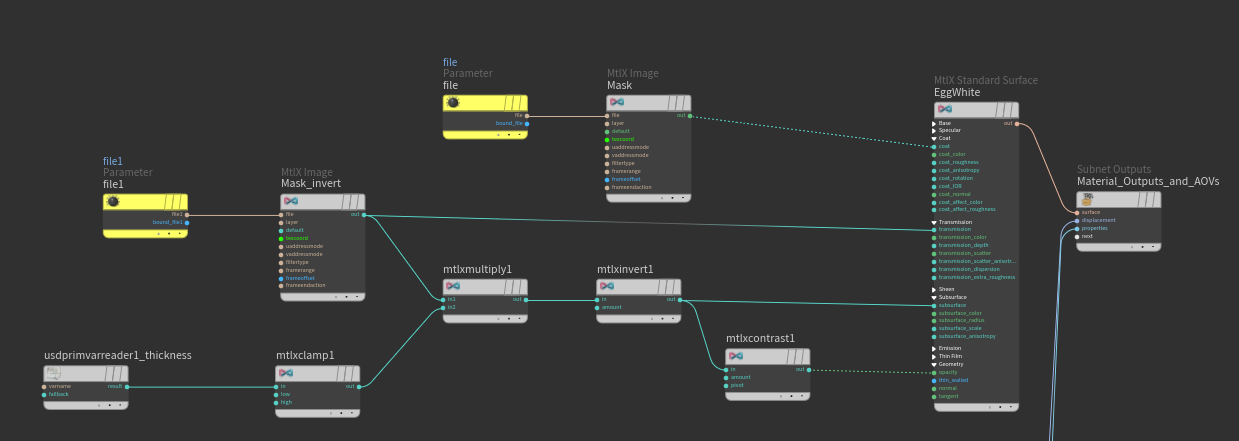This screenshot has width=1239, height=441.
Task: Select the file1 parameter node knob icon
Action: (x=113, y=202)
